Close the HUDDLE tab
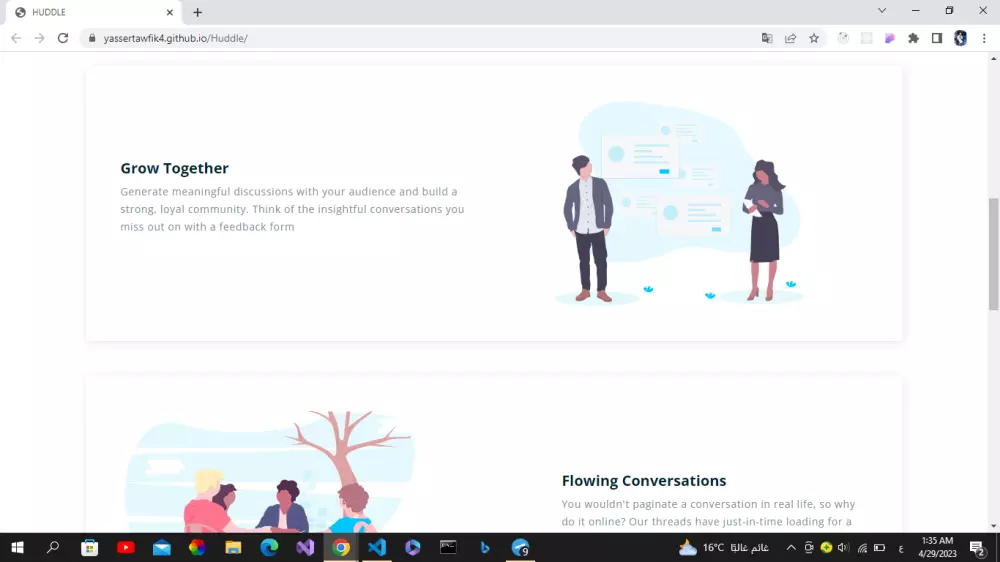1000x562 pixels. click(x=170, y=12)
